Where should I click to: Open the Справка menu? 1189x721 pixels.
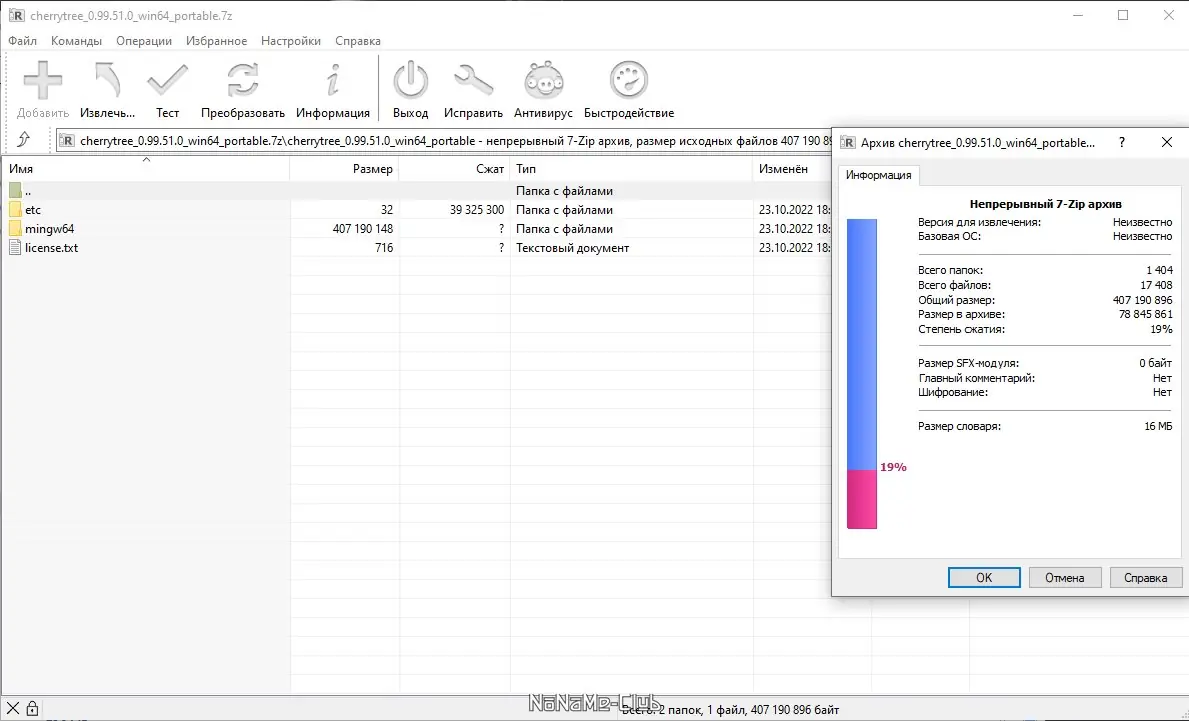357,41
